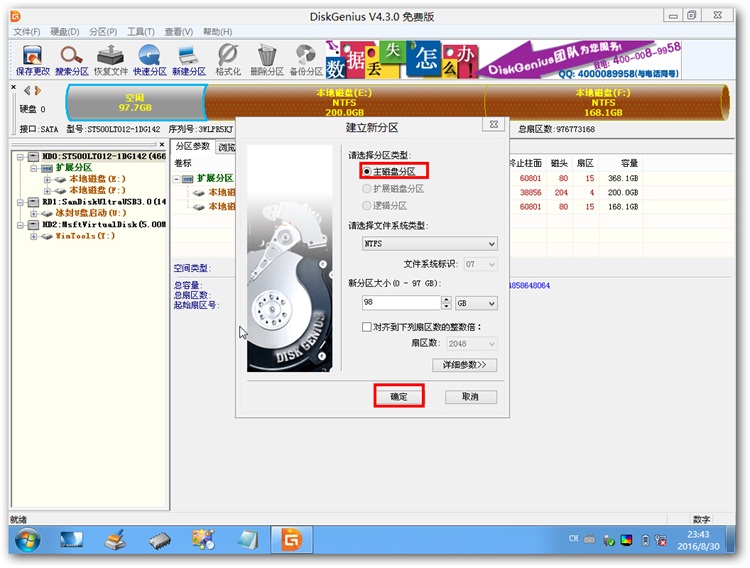Open the 文件(F) menu
Image resolution: width=750 pixels, height=568 pixels.
(x=26, y=32)
